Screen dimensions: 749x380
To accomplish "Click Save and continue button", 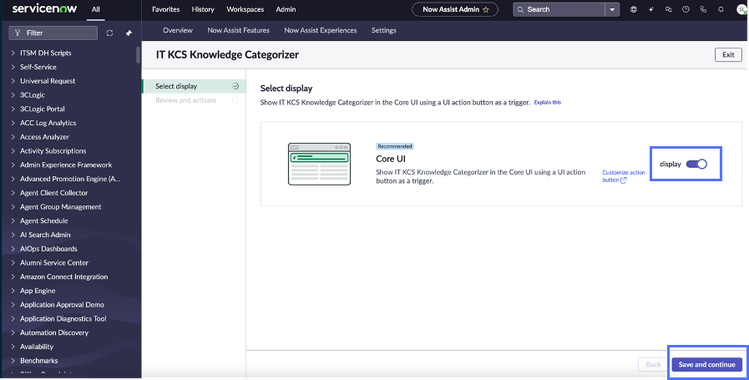I will click(706, 364).
